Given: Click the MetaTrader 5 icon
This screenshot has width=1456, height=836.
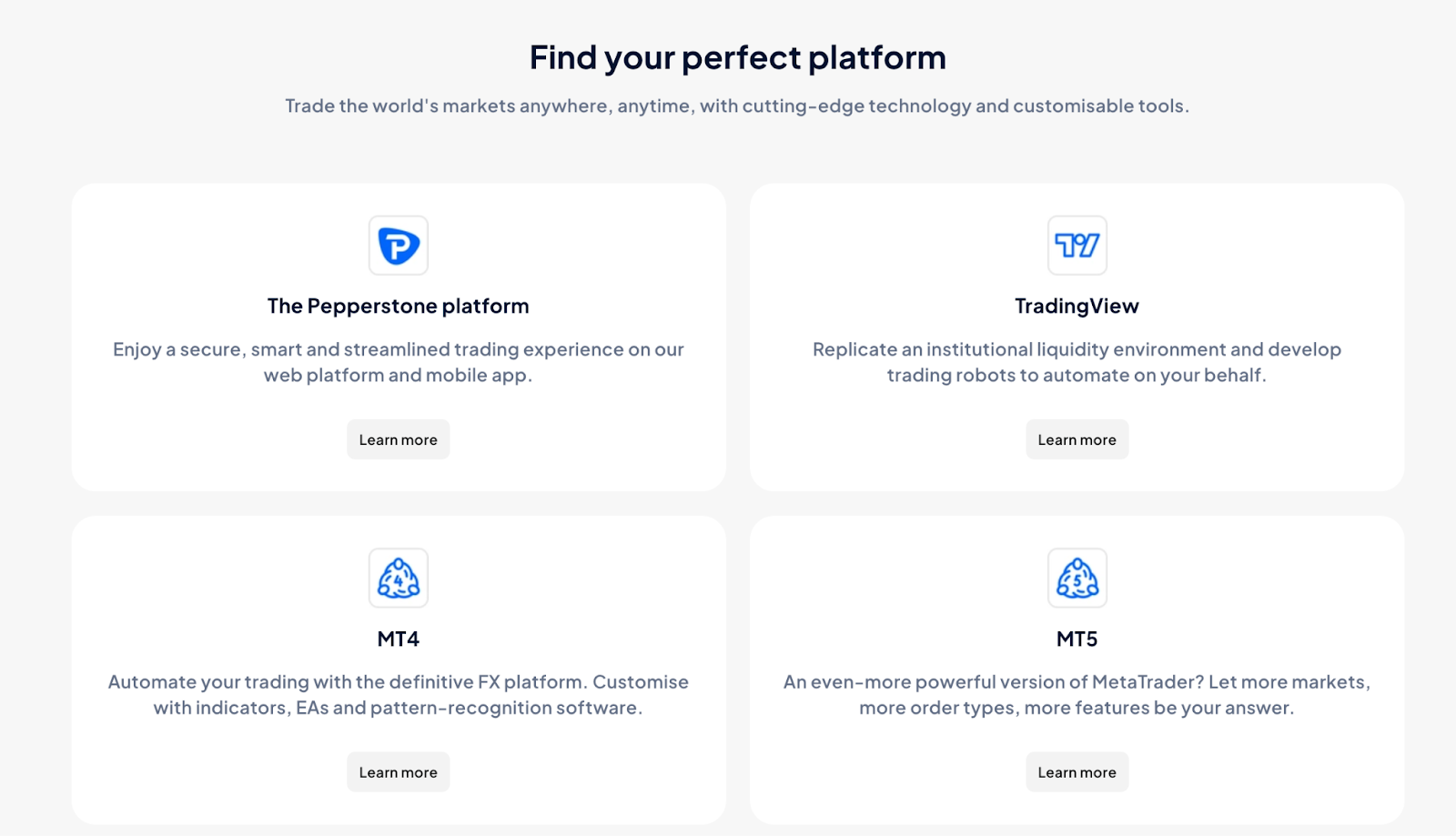Looking at the screenshot, I should click(1077, 579).
